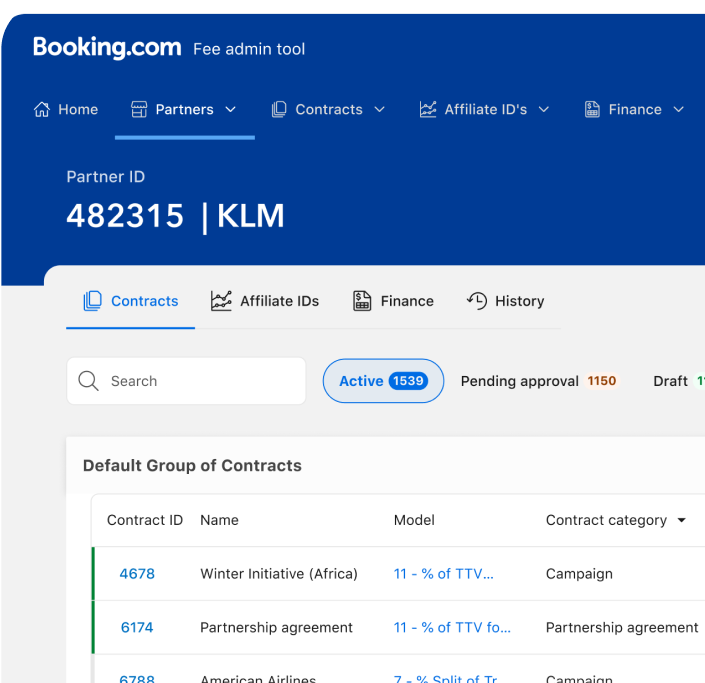705x683 pixels.
Task: Open the 11 - % of TTV fo... model link
Action: click(452, 628)
